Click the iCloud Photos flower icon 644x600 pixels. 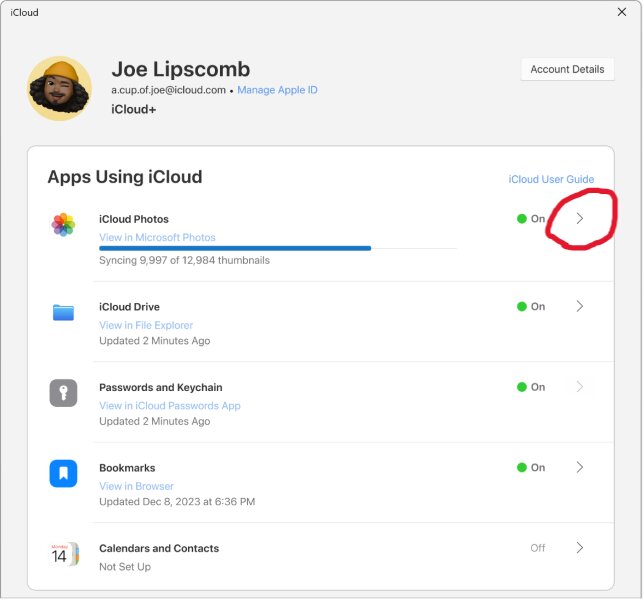point(63,225)
